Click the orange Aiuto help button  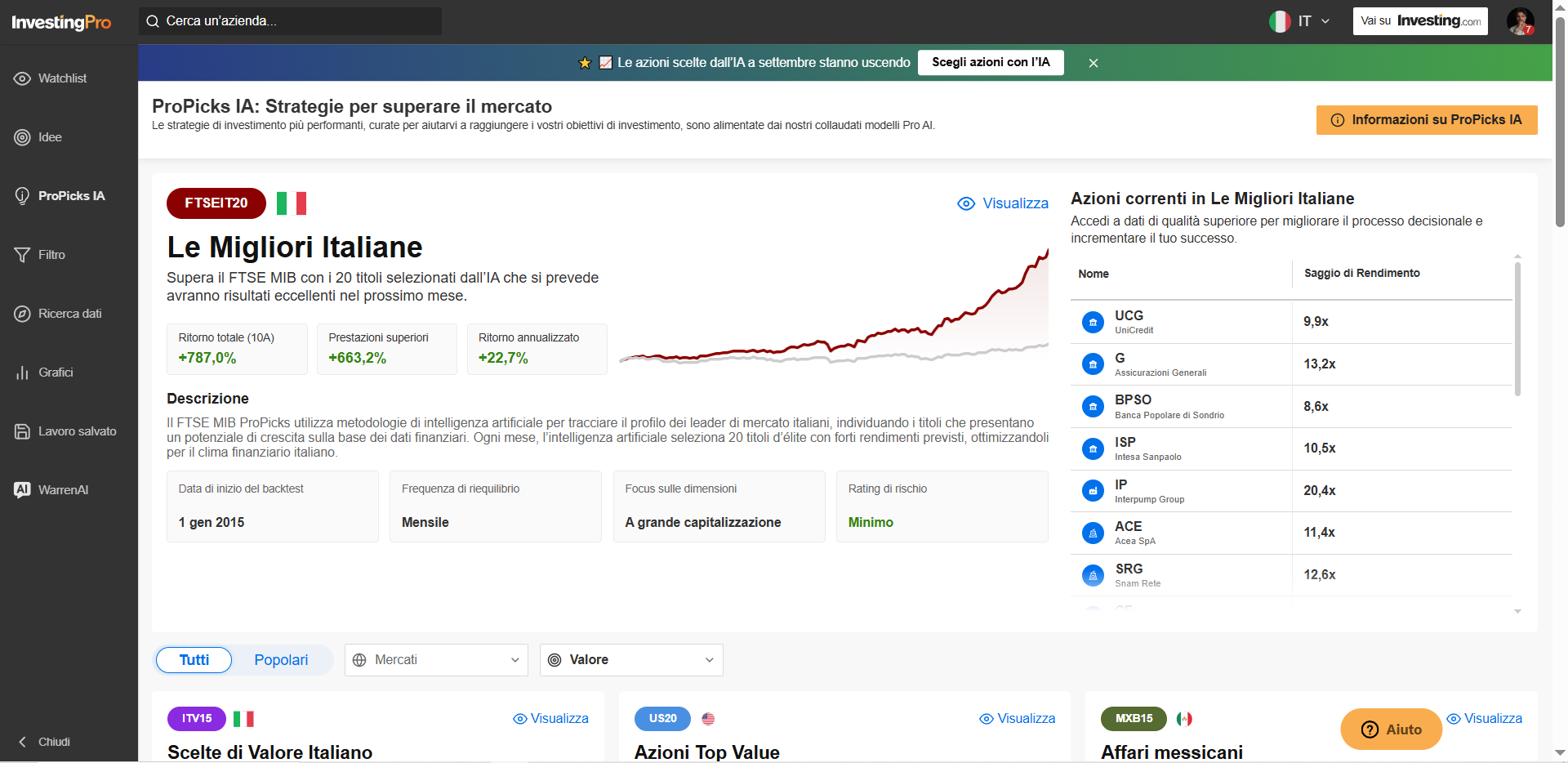coord(1391,730)
